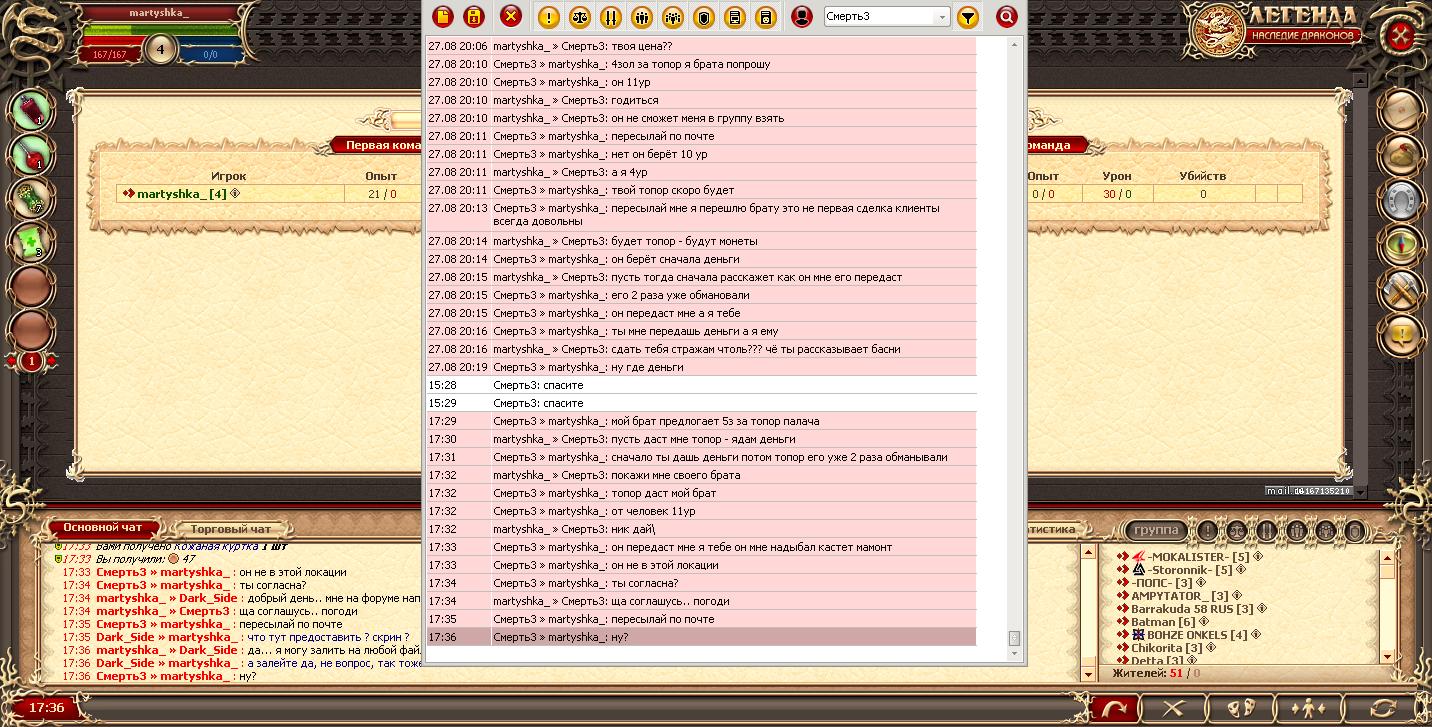
Task: Click the blue mana bar showing 0/0
Action: 210,54
